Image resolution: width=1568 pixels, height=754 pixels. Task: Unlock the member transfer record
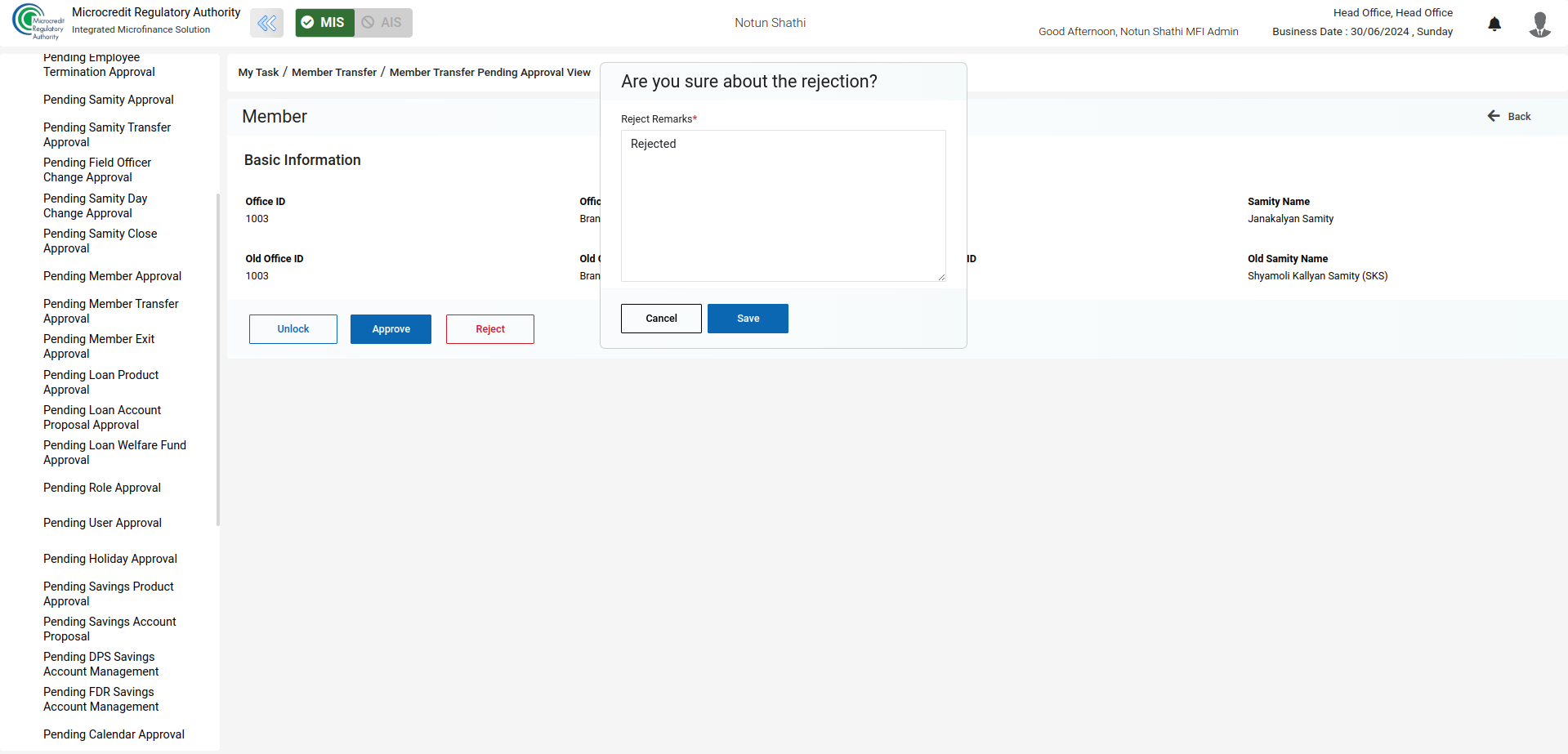293,329
